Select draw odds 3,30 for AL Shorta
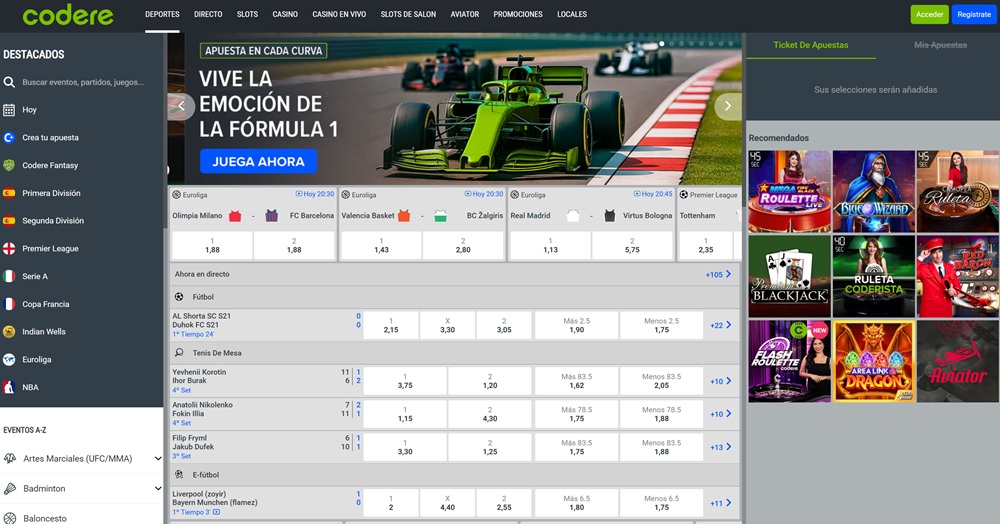This screenshot has height=524, width=1000. pos(448,325)
